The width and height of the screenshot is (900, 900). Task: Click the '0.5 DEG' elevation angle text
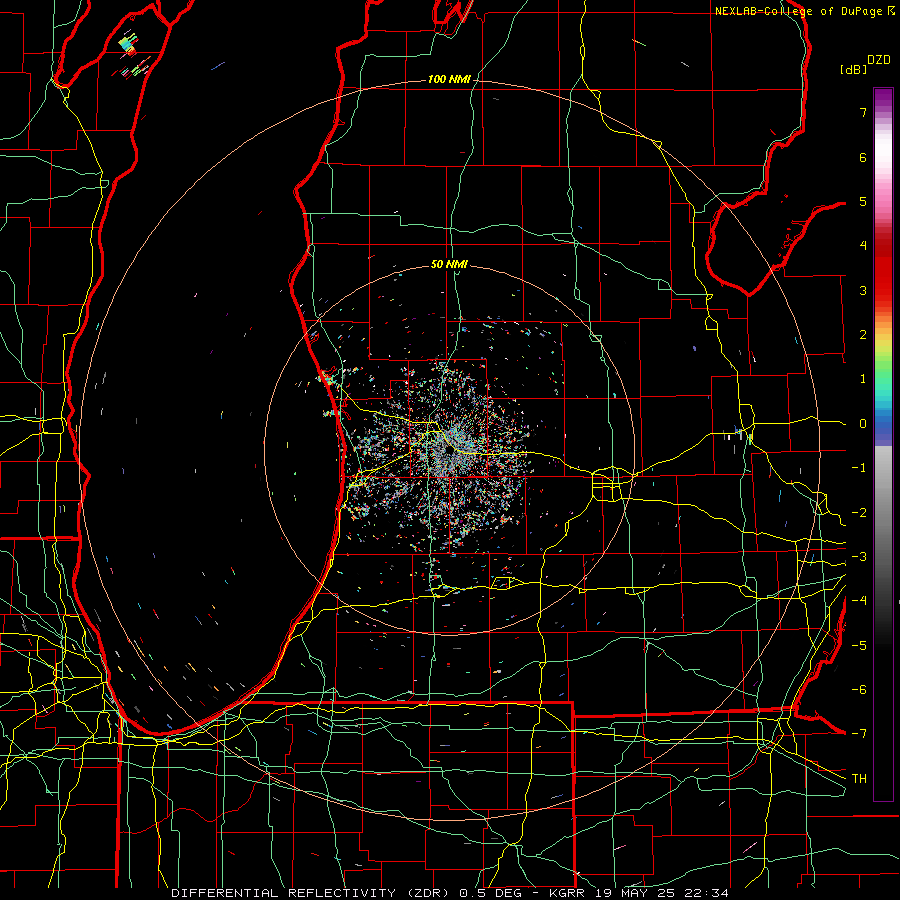coord(490,893)
